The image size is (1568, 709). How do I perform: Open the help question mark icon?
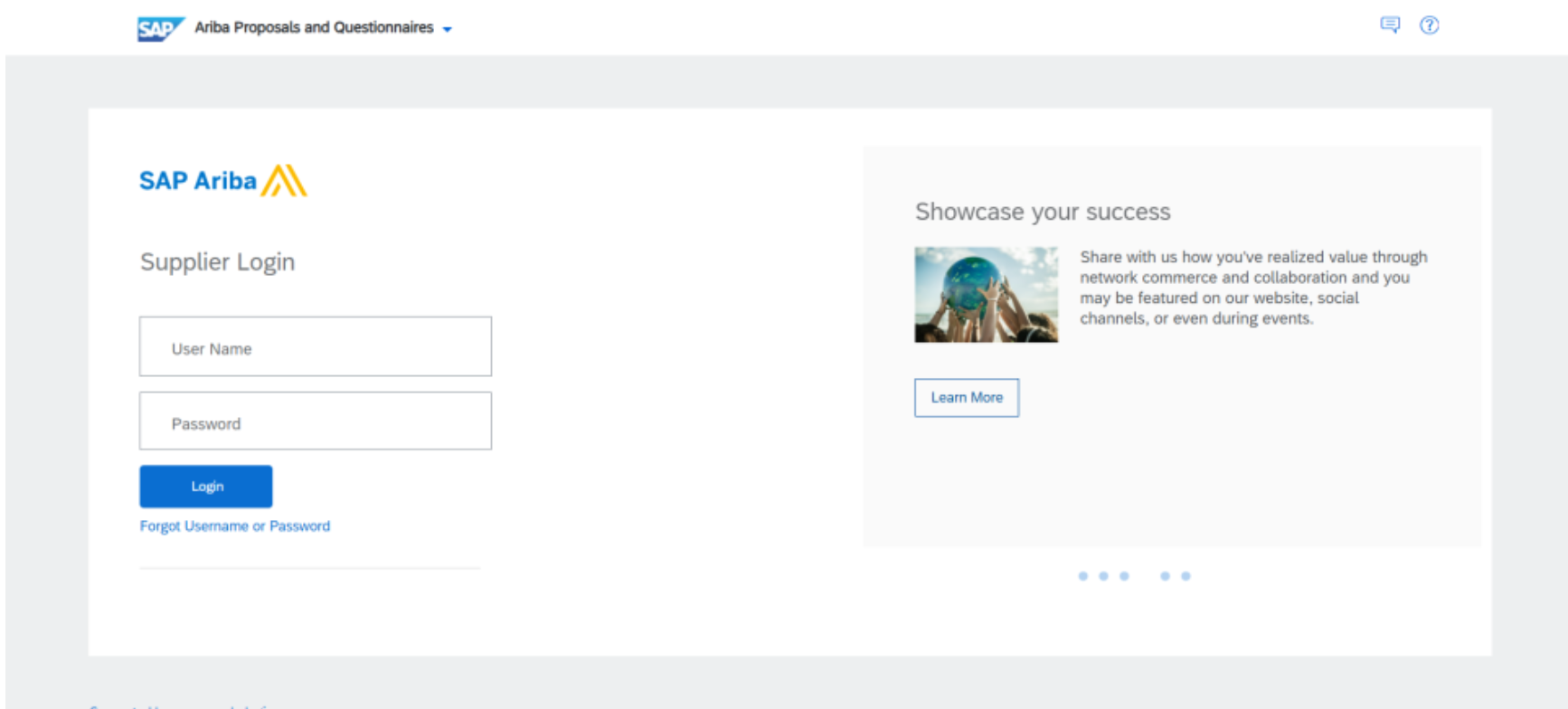[x=1429, y=25]
